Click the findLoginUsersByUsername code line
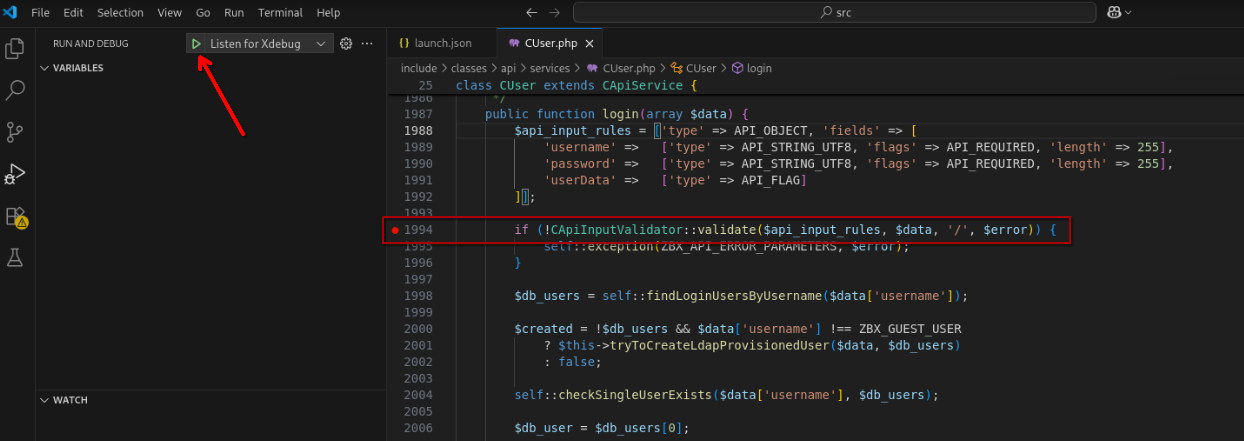1244x441 pixels. (x=741, y=296)
